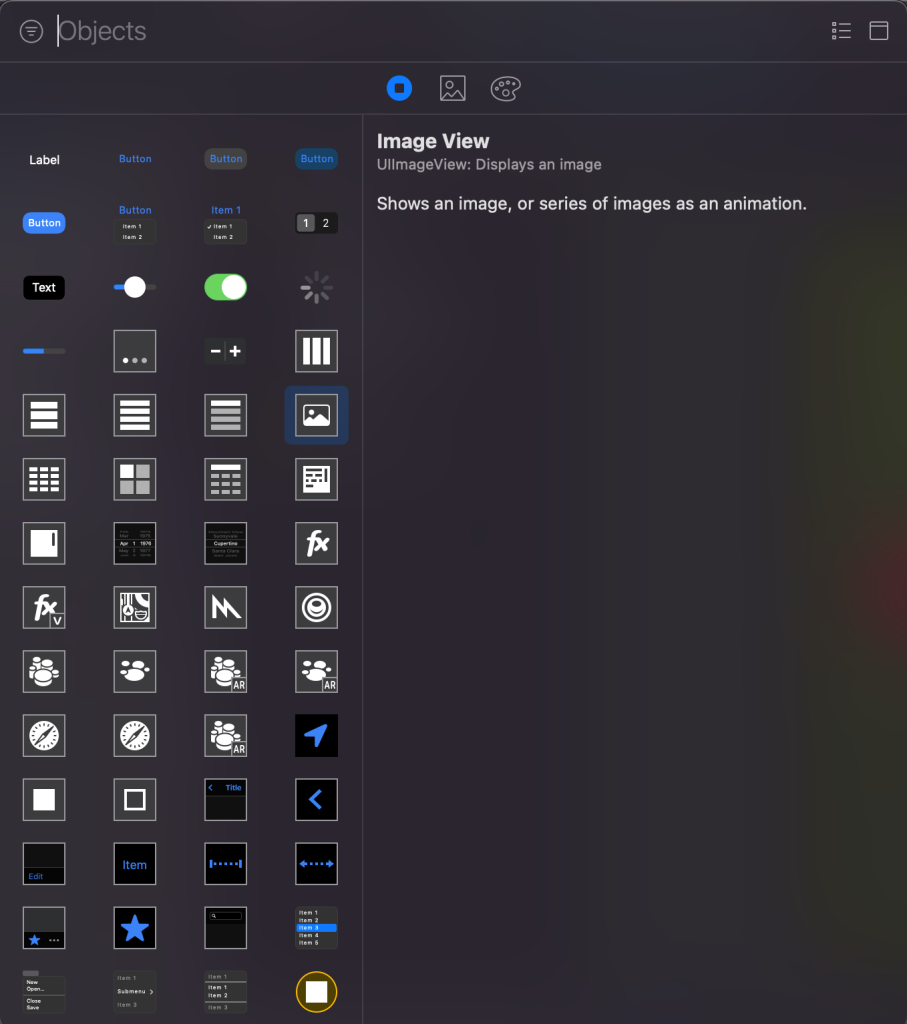The width and height of the screenshot is (907, 1024).
Task: Select the Slider object in the grid
Action: coord(135,288)
